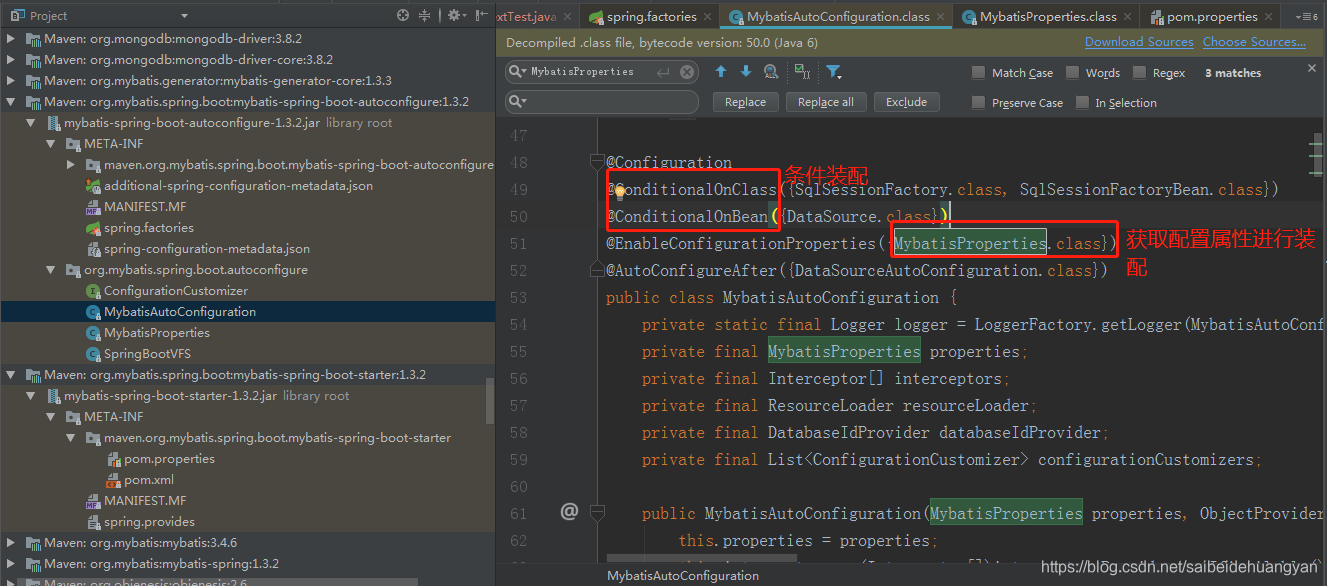Click the Exclude button
The width and height of the screenshot is (1327, 586).
point(906,102)
